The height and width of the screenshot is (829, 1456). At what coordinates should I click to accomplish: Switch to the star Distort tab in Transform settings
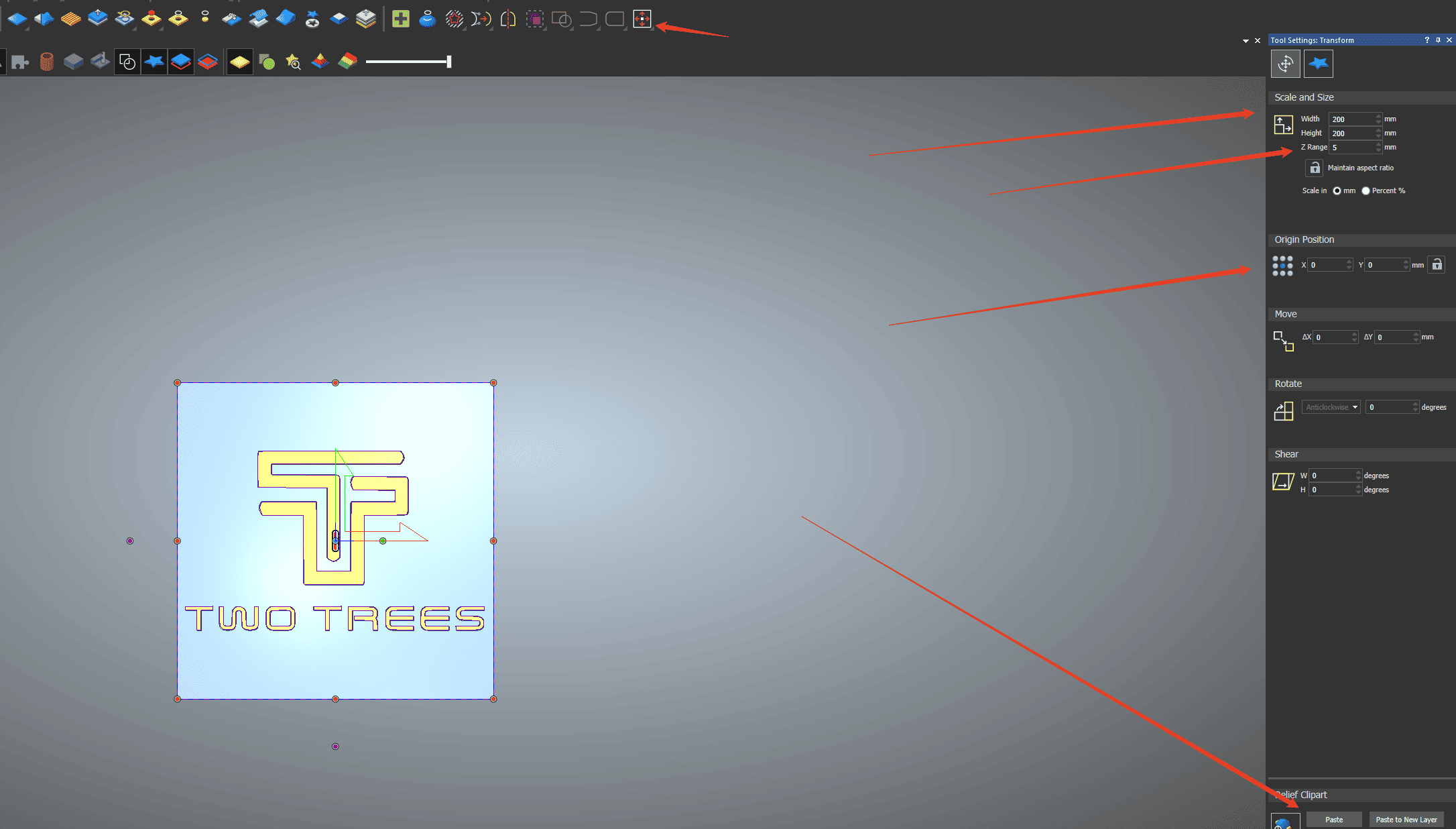1318,63
